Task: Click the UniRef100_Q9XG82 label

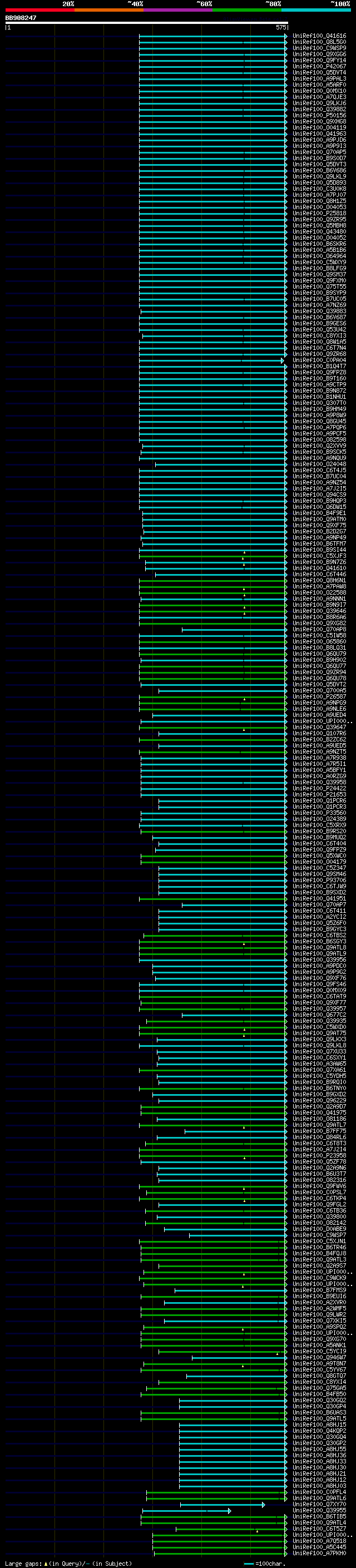Action: pos(319,623)
